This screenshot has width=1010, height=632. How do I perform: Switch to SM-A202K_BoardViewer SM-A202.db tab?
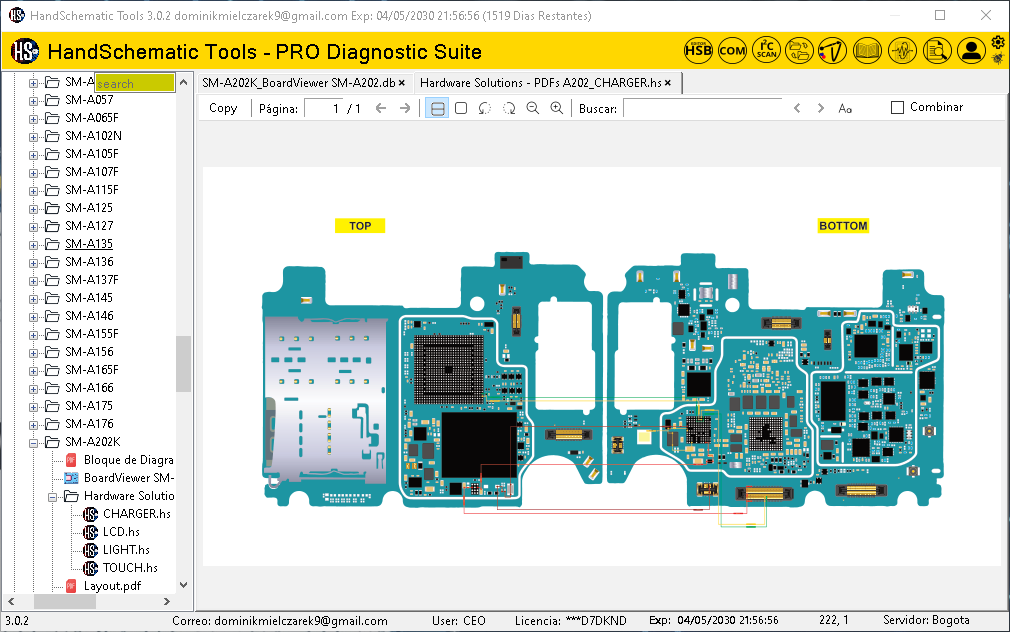click(298, 82)
